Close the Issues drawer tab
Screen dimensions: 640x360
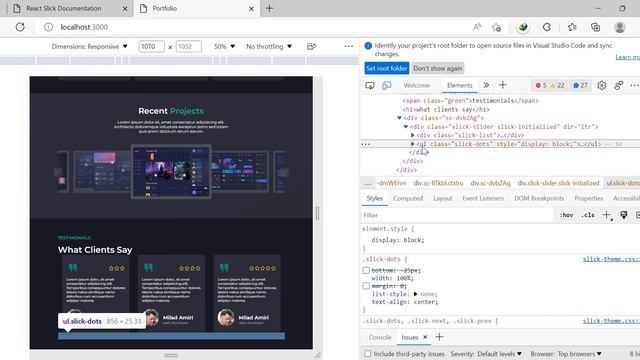pos(425,337)
